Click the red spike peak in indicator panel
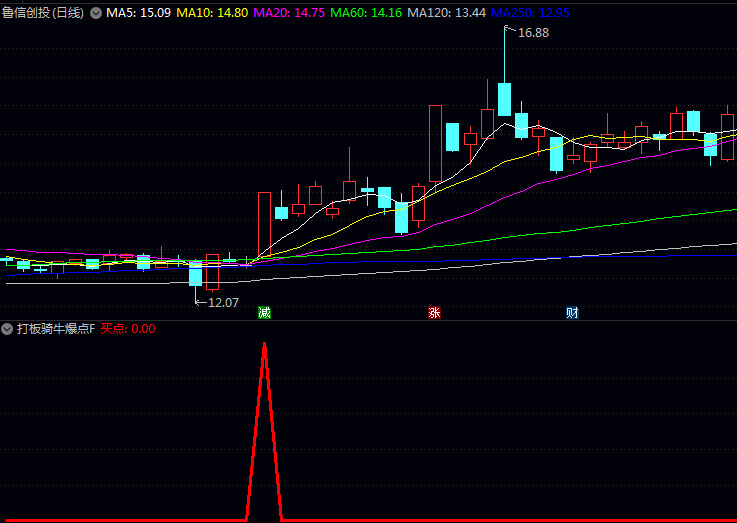 [x=264, y=345]
